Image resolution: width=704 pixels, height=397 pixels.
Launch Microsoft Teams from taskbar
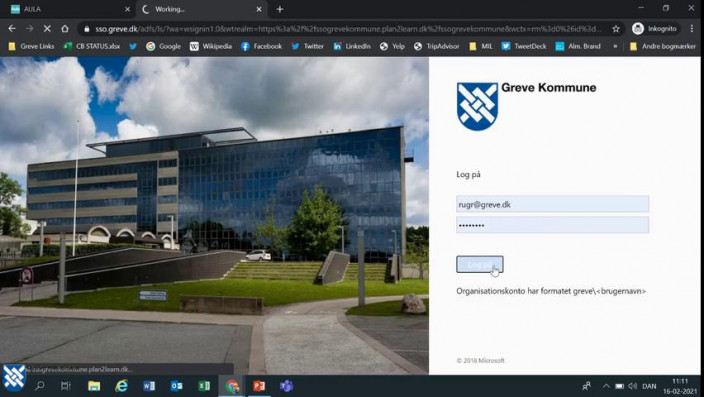point(286,386)
